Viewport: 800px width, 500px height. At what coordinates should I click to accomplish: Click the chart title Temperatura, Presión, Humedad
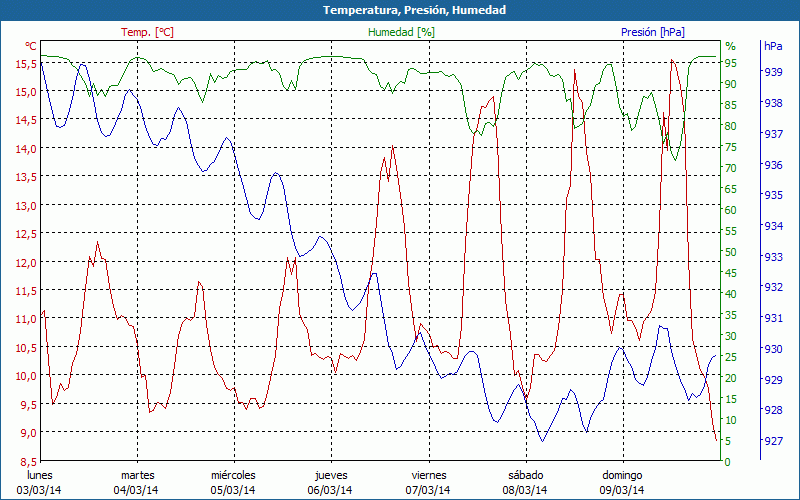[400, 10]
